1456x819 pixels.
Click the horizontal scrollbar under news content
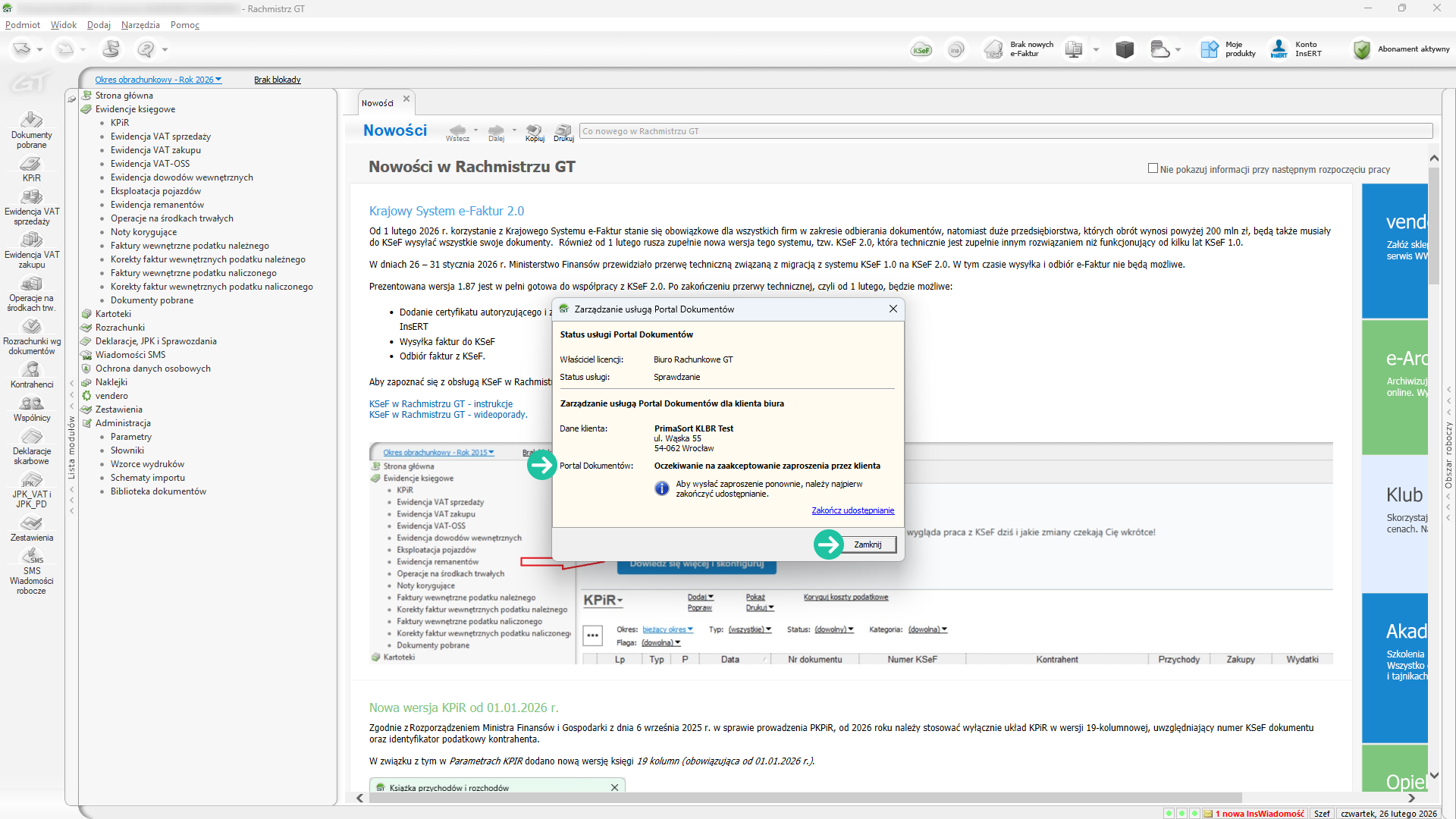[804, 798]
